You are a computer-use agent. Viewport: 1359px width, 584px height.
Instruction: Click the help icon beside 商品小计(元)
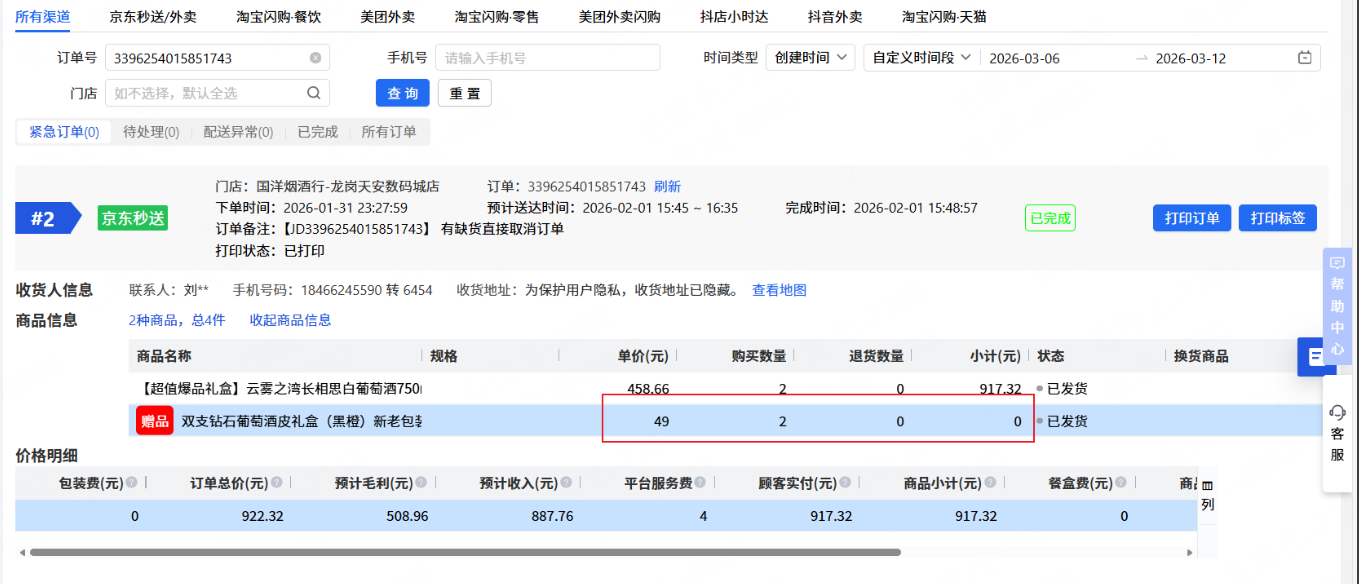(x=990, y=483)
